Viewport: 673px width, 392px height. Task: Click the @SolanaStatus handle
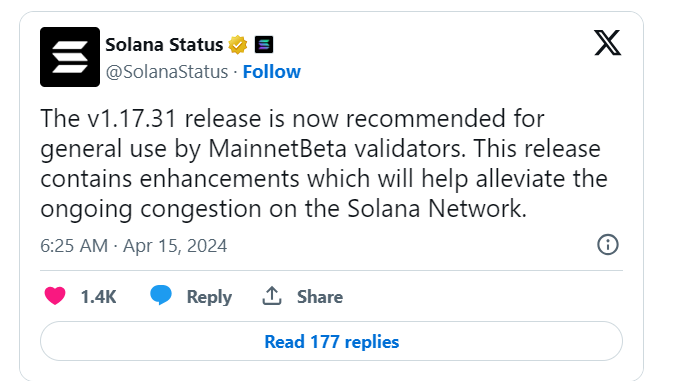(167, 72)
